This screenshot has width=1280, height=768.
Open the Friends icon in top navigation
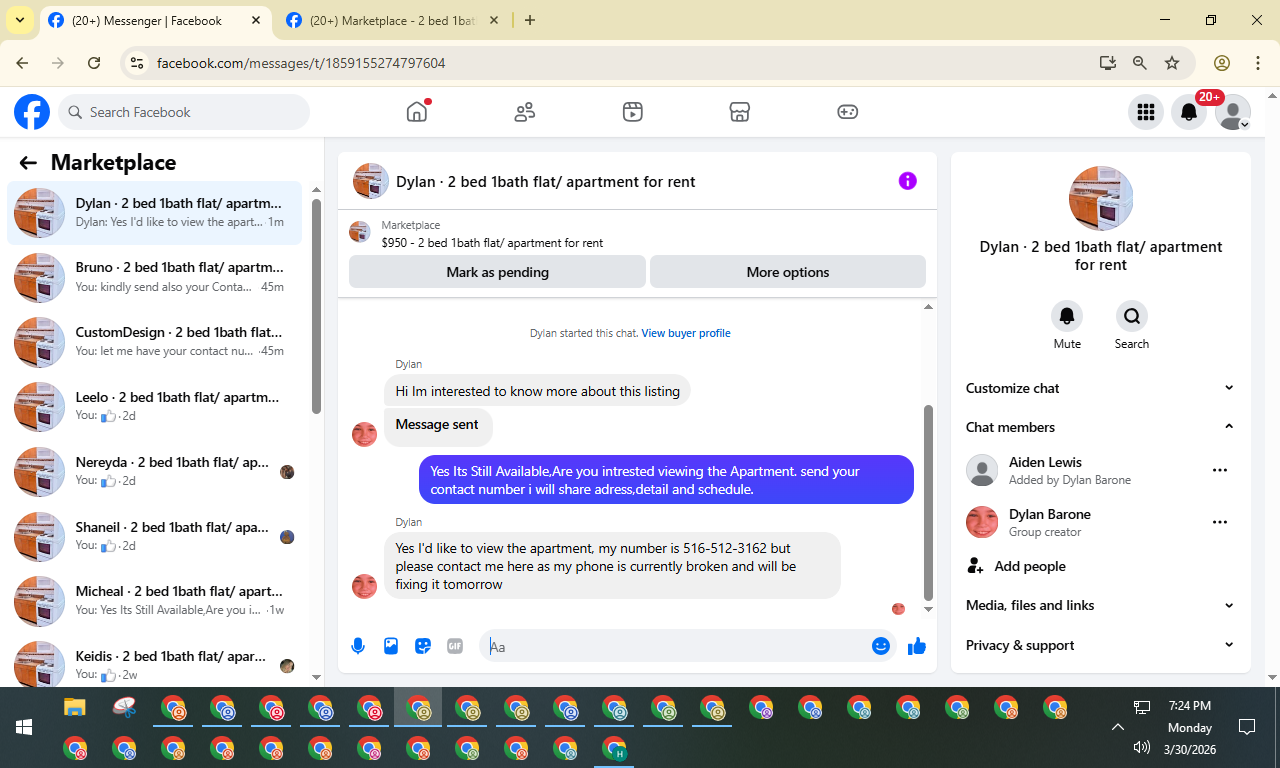(525, 112)
